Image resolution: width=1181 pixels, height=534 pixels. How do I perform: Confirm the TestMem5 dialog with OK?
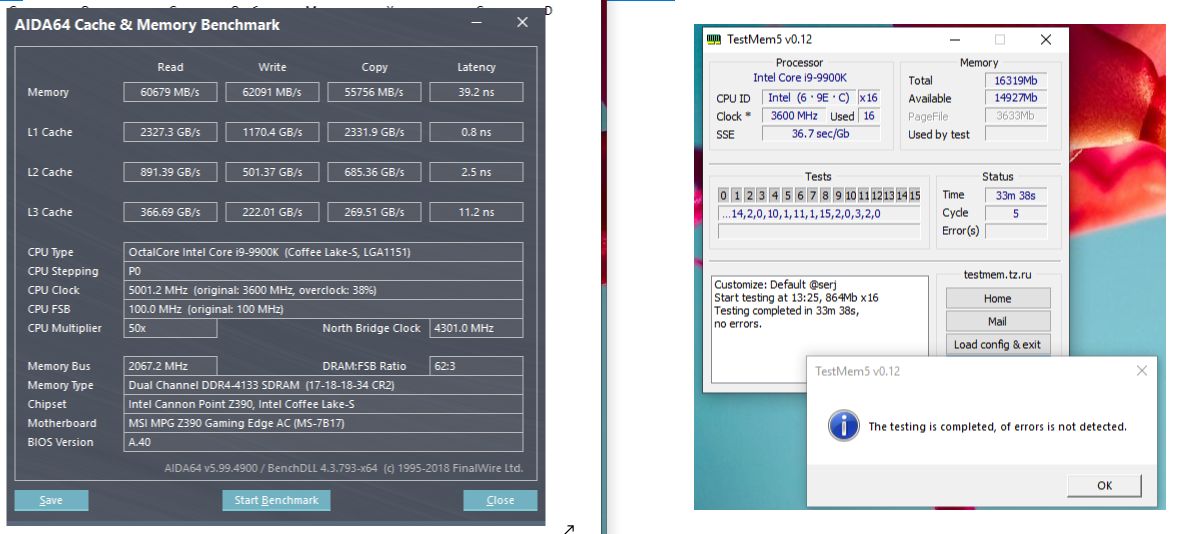[x=1104, y=486]
